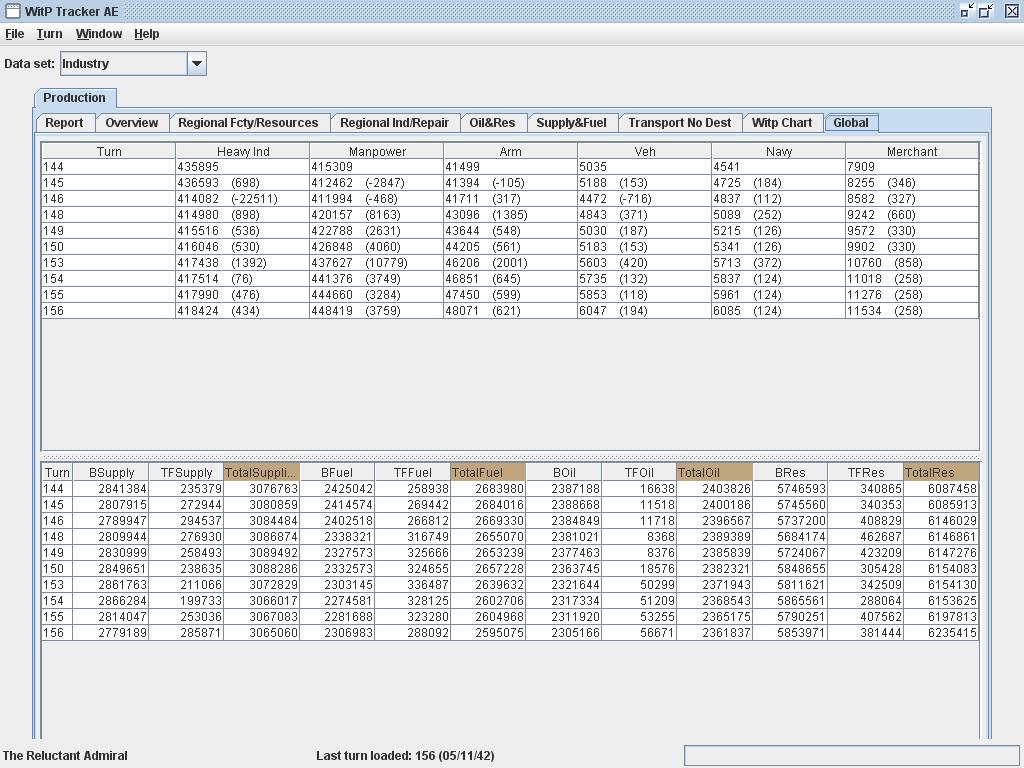This screenshot has width=1024, height=768.
Task: Switch to the Supply&Fuel tab
Action: (x=571, y=123)
